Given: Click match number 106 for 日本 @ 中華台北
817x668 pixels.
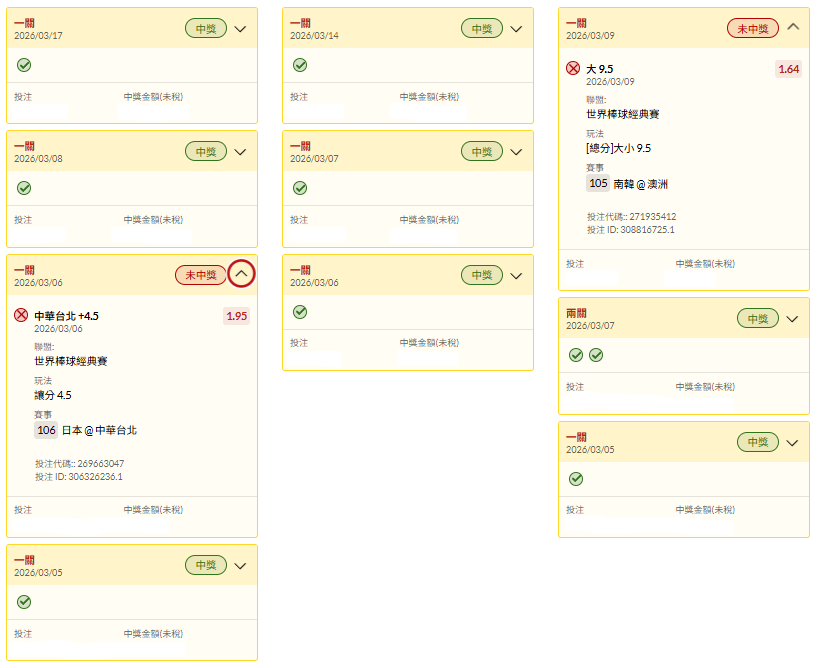Looking at the screenshot, I should pos(46,430).
